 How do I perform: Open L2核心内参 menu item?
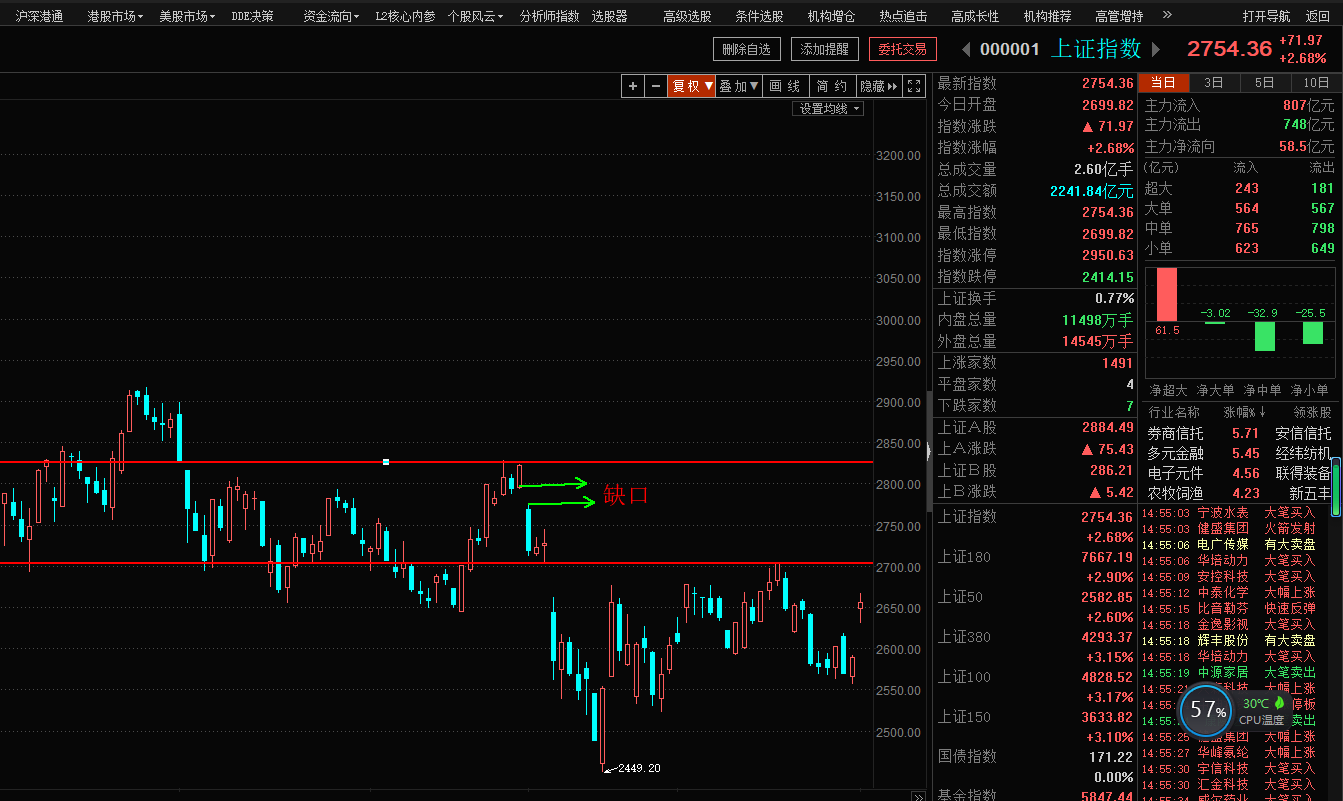pyautogui.click(x=405, y=16)
